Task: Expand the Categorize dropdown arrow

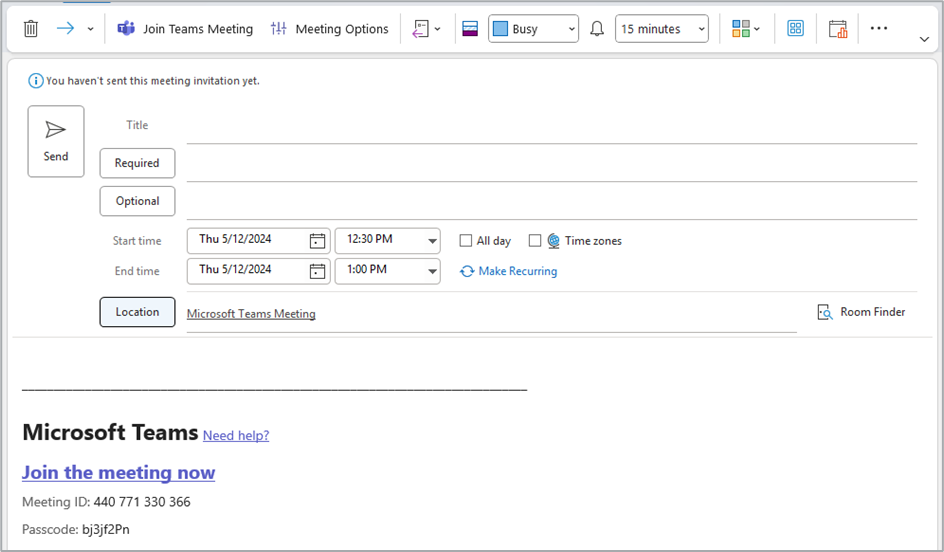Action: coord(757,29)
